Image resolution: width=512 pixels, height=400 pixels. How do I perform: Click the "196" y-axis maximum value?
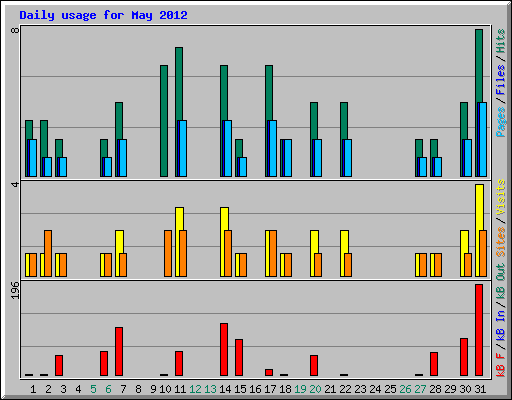(x=15, y=290)
